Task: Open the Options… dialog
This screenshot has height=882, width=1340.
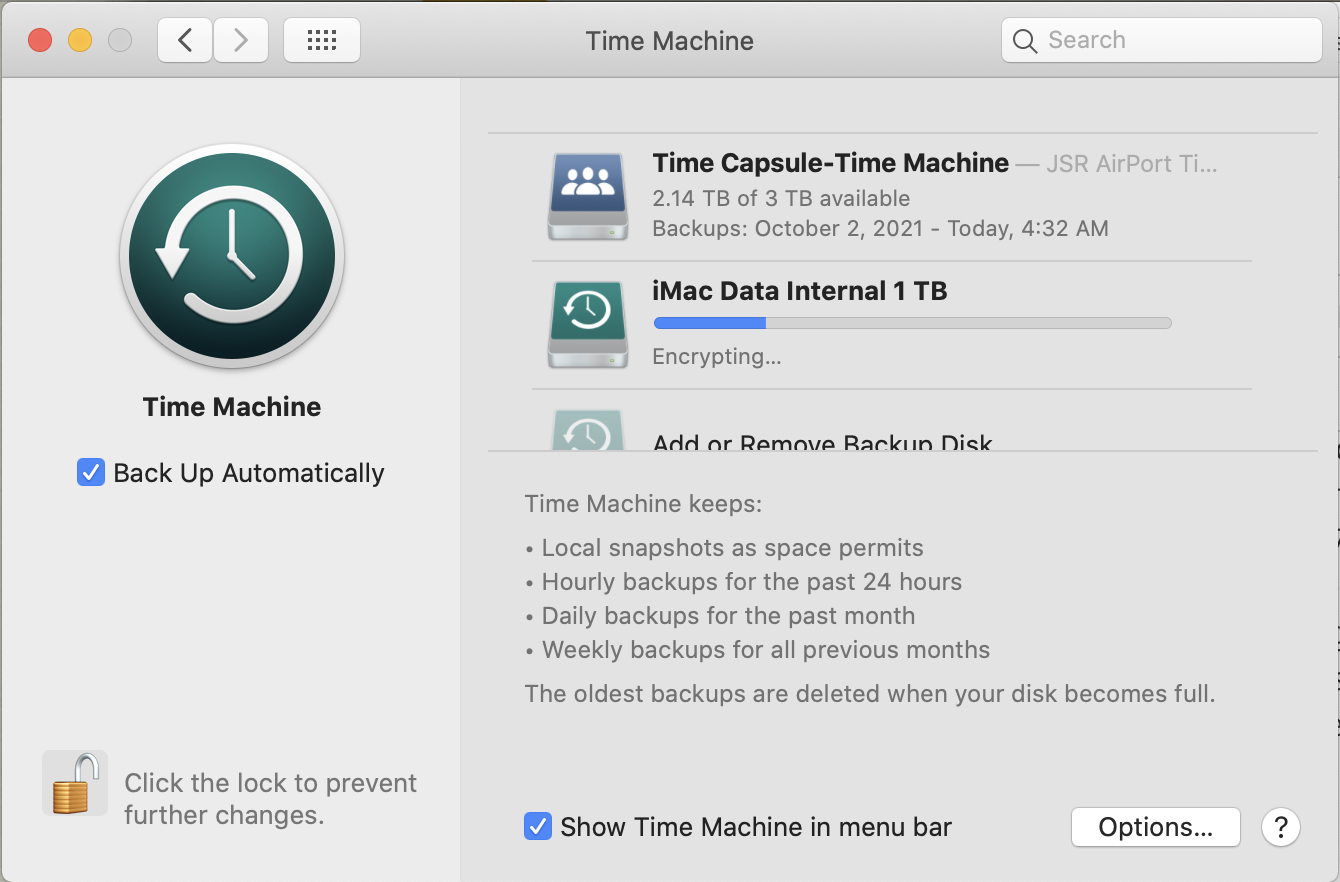Action: [1155, 827]
